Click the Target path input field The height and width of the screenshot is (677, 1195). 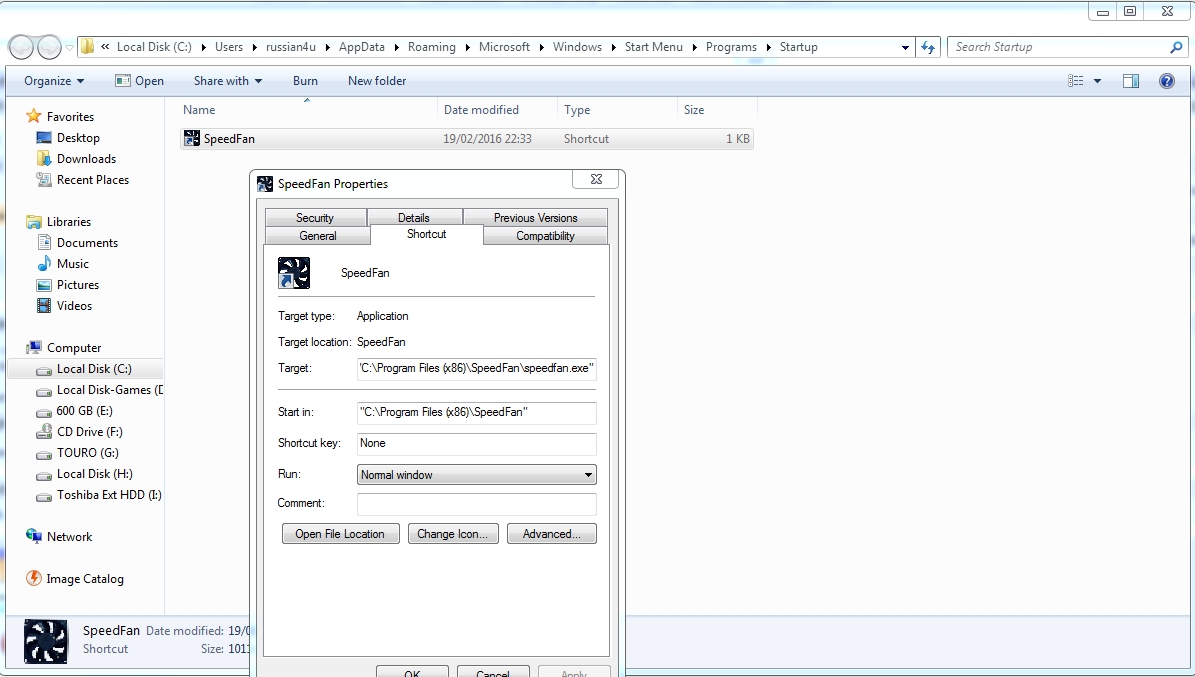point(476,368)
